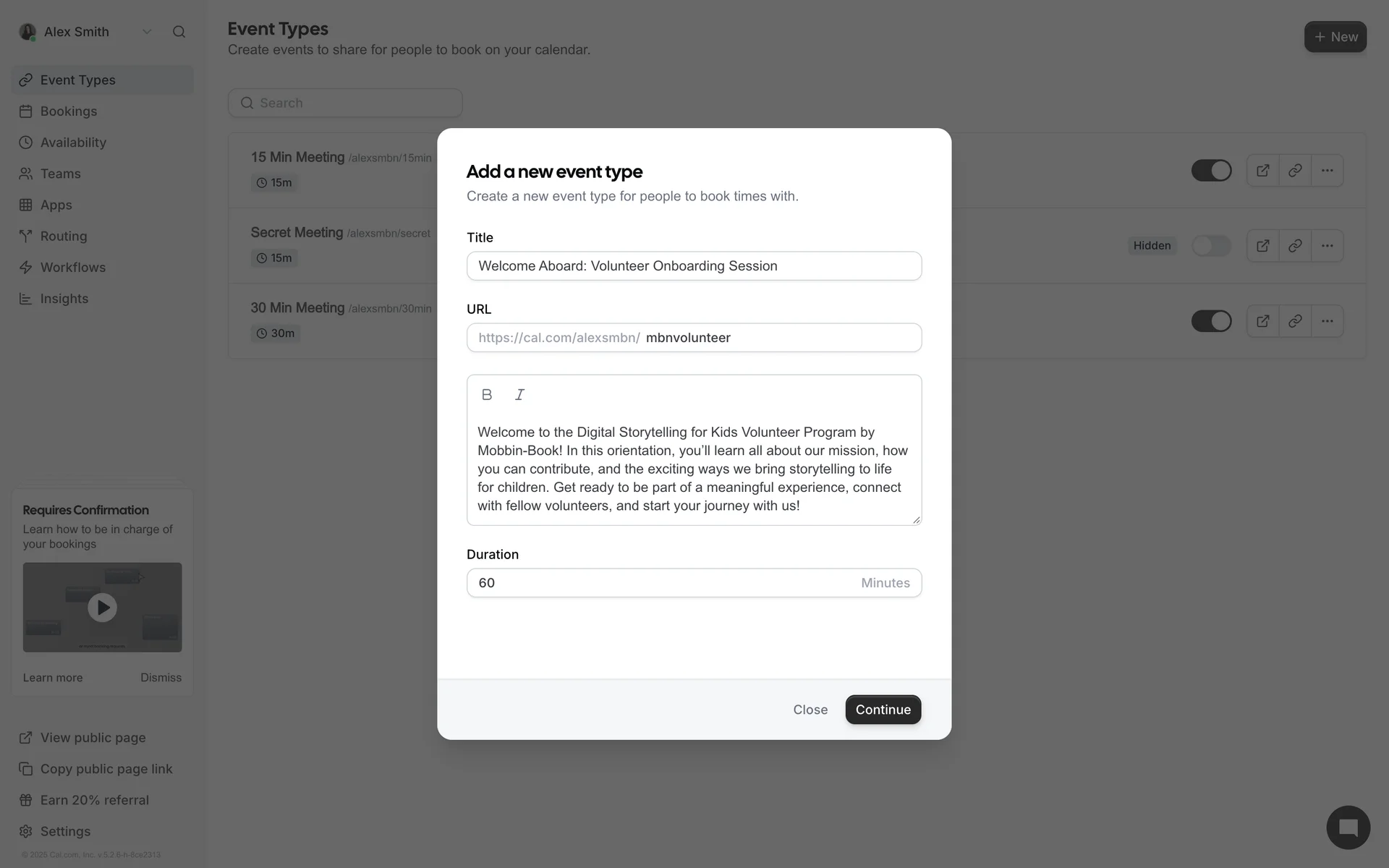The height and width of the screenshot is (868, 1389).
Task: Dismiss the Requires Confirmation tip
Action: point(161,678)
